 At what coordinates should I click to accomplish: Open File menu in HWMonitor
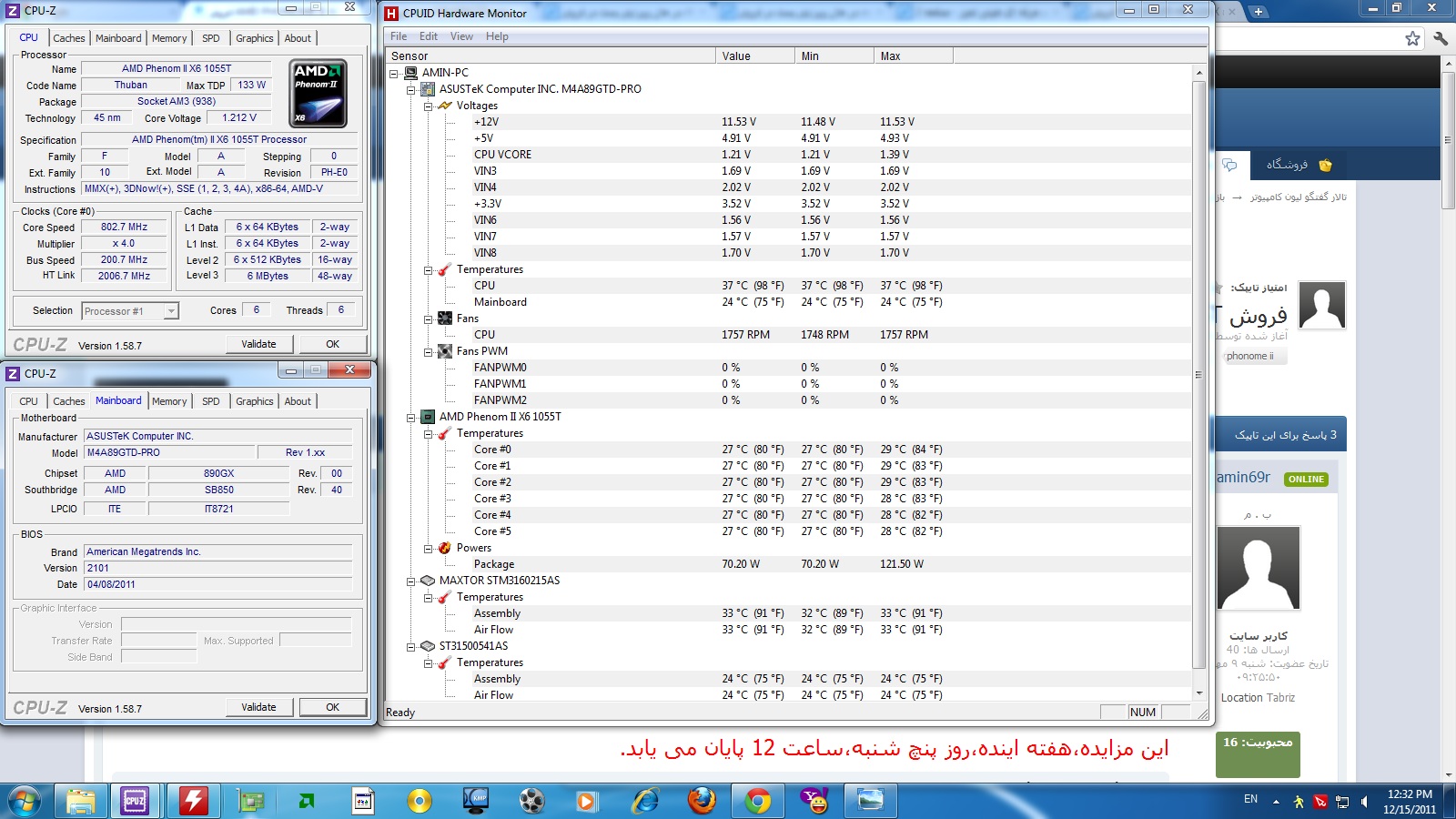coord(399,36)
